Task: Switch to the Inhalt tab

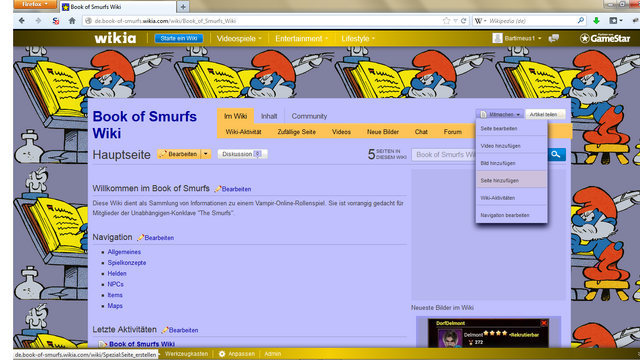Action: tap(269, 116)
